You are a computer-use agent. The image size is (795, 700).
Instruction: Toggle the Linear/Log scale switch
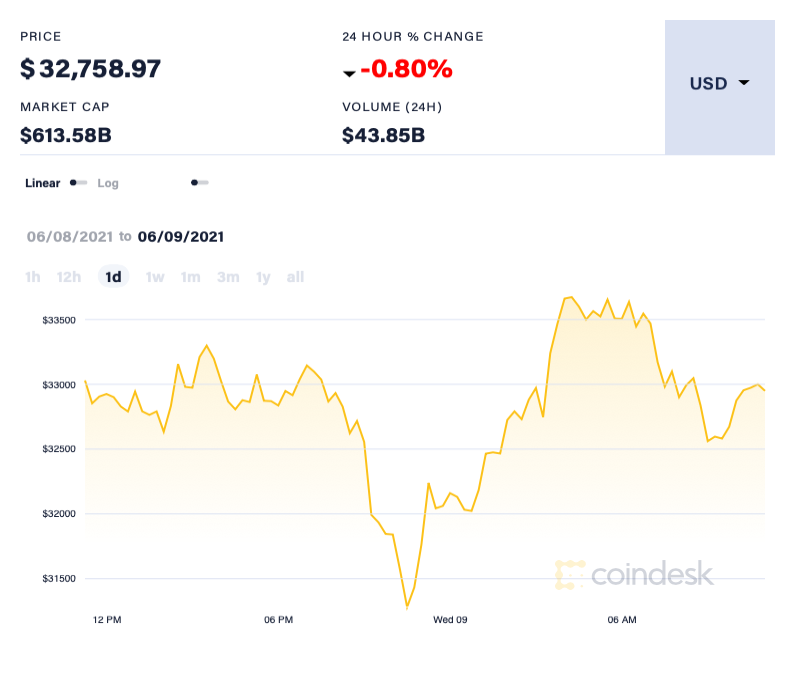pos(78,183)
